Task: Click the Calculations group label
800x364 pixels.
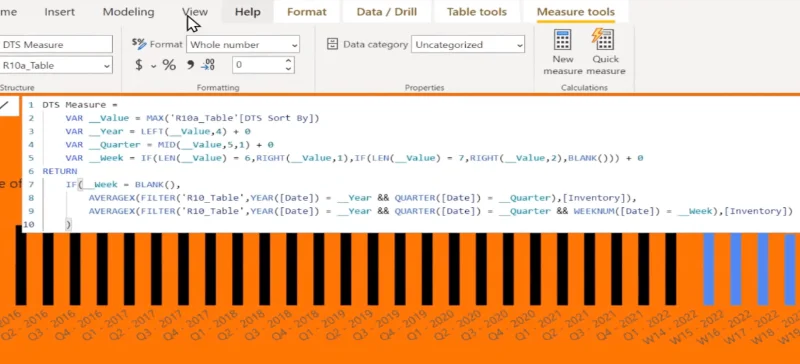Action: point(584,88)
